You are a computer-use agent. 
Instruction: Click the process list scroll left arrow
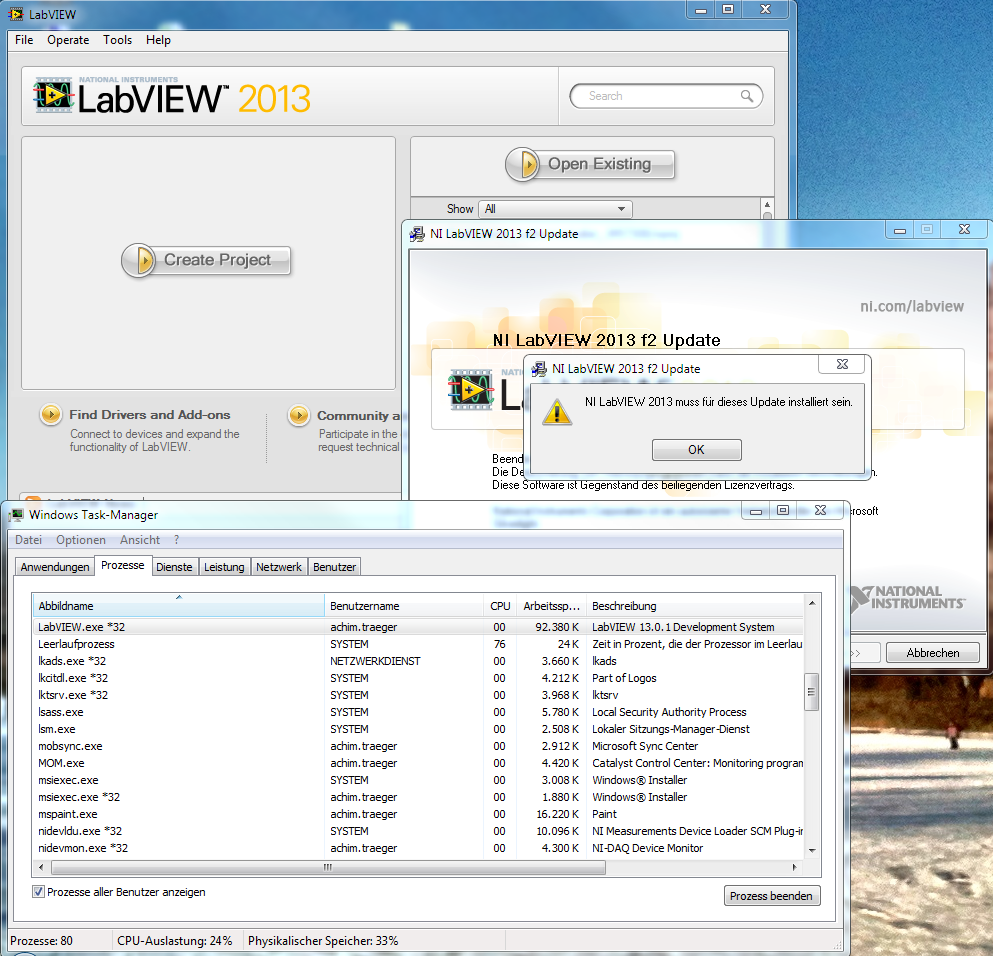41,867
